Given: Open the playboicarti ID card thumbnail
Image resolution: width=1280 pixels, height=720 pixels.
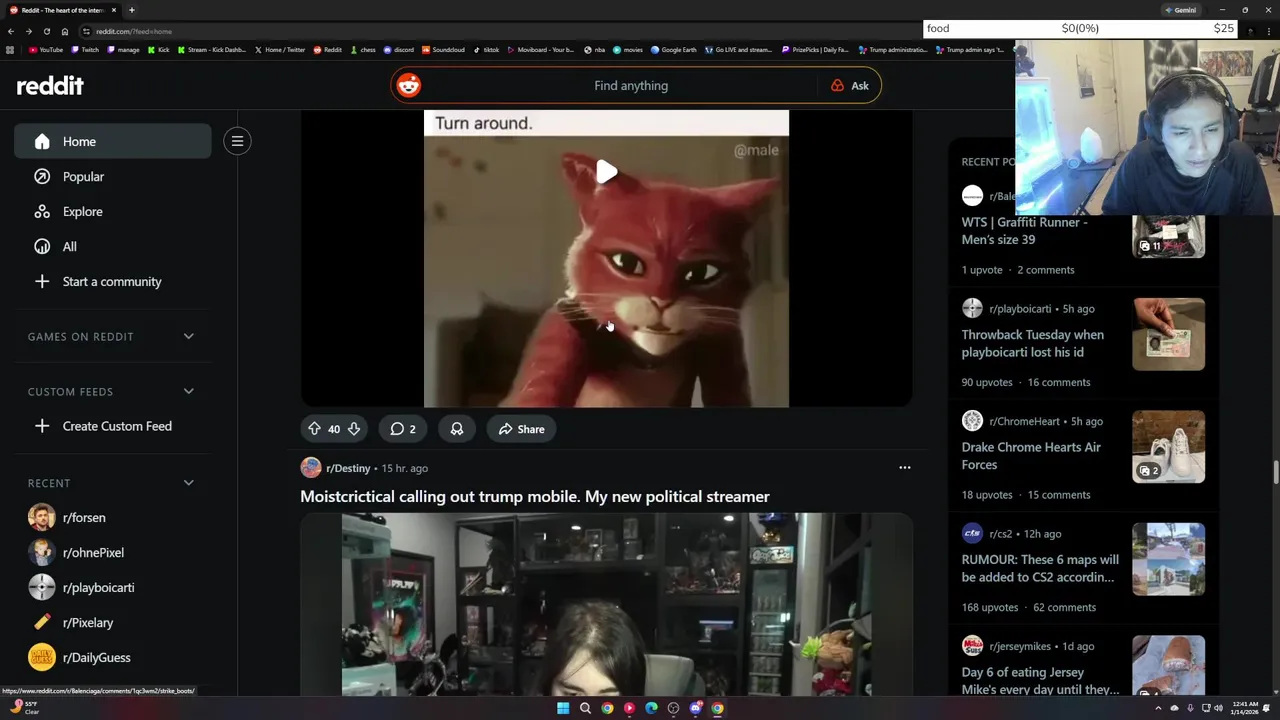Looking at the screenshot, I should [1168, 334].
